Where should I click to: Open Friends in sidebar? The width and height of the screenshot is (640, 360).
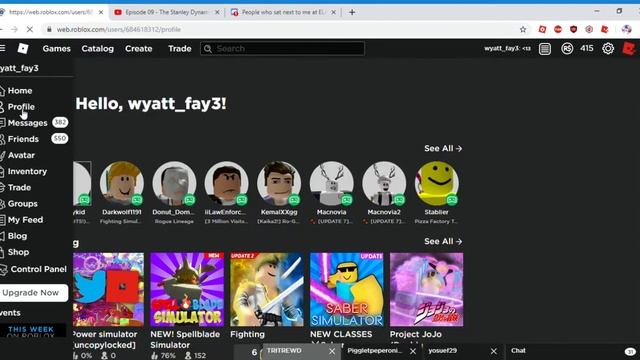pos(23,139)
